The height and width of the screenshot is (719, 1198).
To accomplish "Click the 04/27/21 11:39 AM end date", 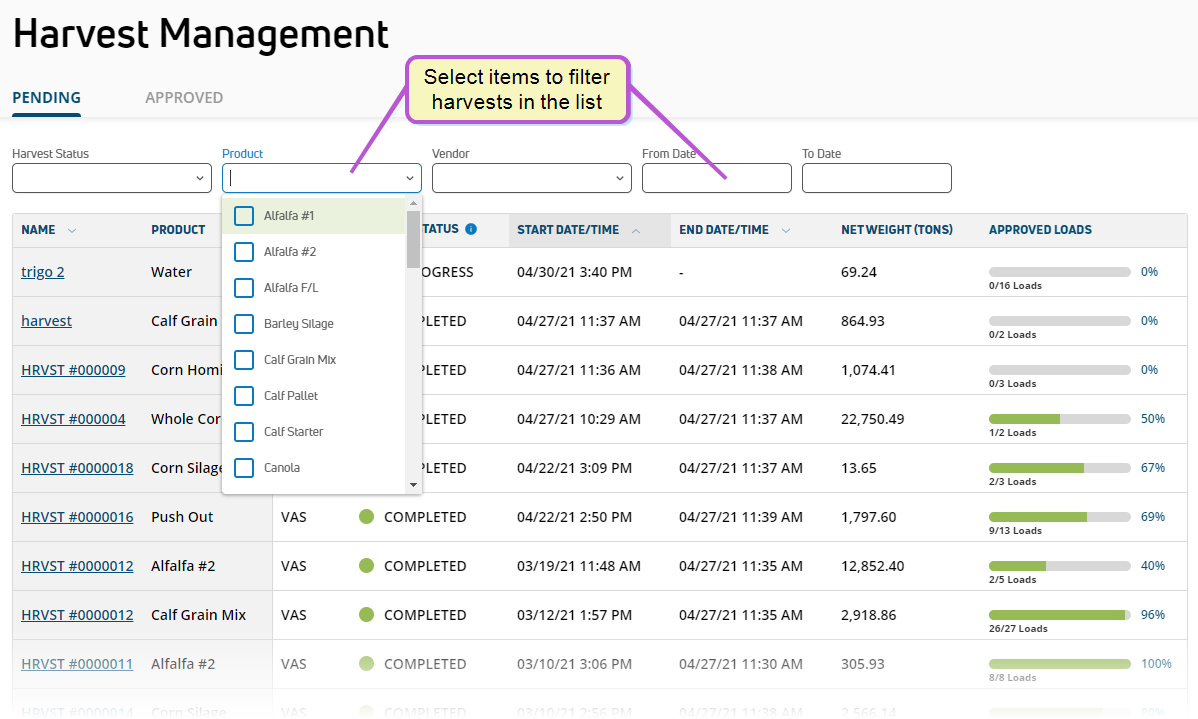I will 741,517.
